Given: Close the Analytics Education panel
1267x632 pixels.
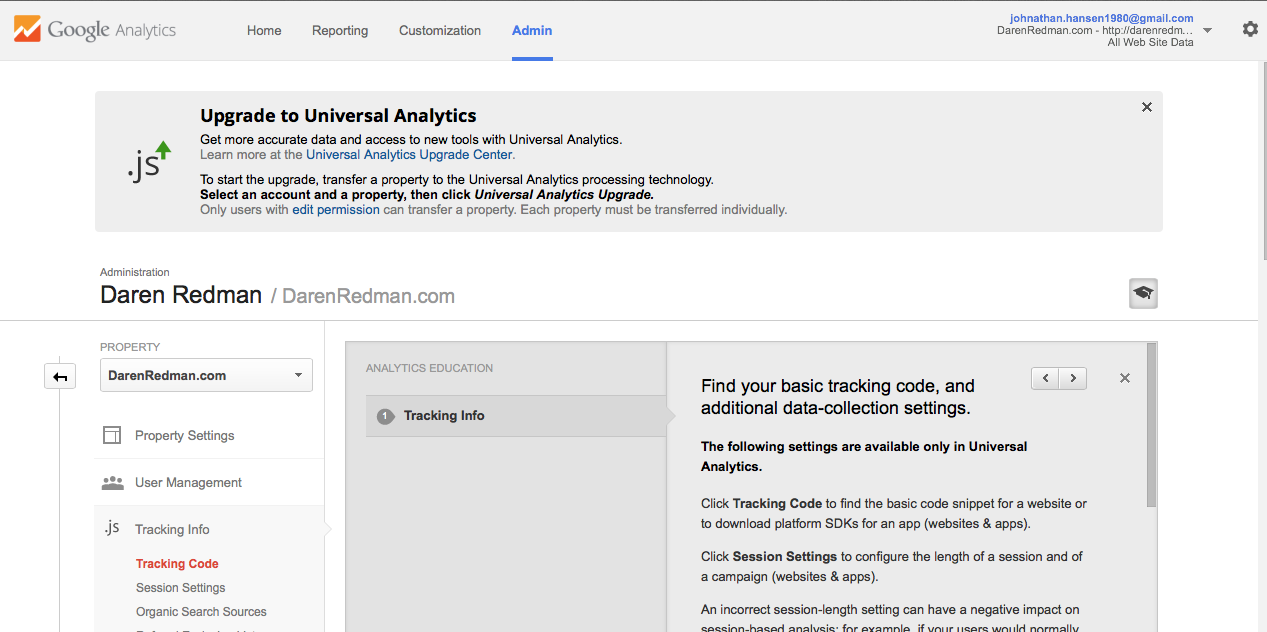Looking at the screenshot, I should point(1125,378).
